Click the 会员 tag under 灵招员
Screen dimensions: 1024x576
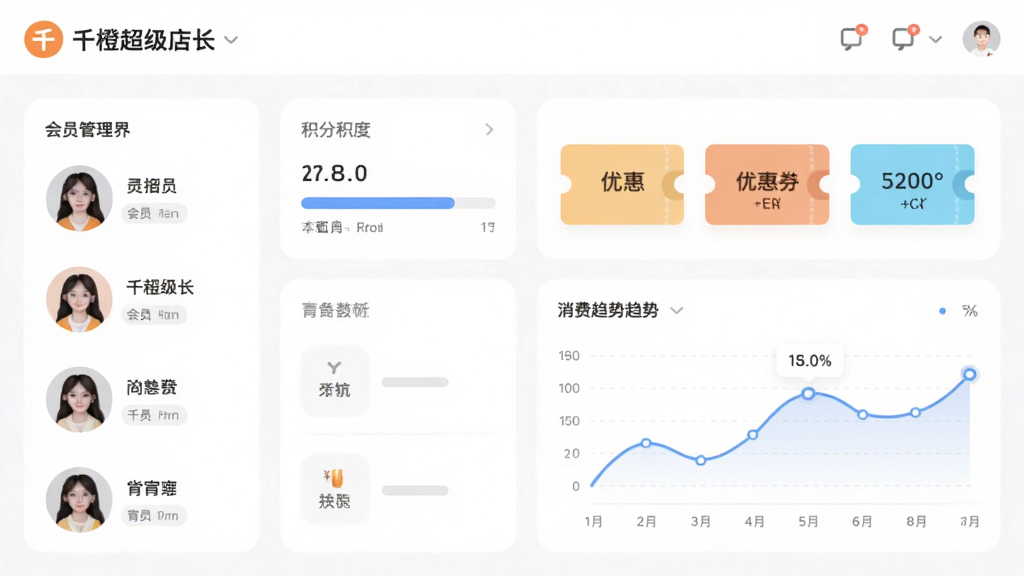(154, 214)
